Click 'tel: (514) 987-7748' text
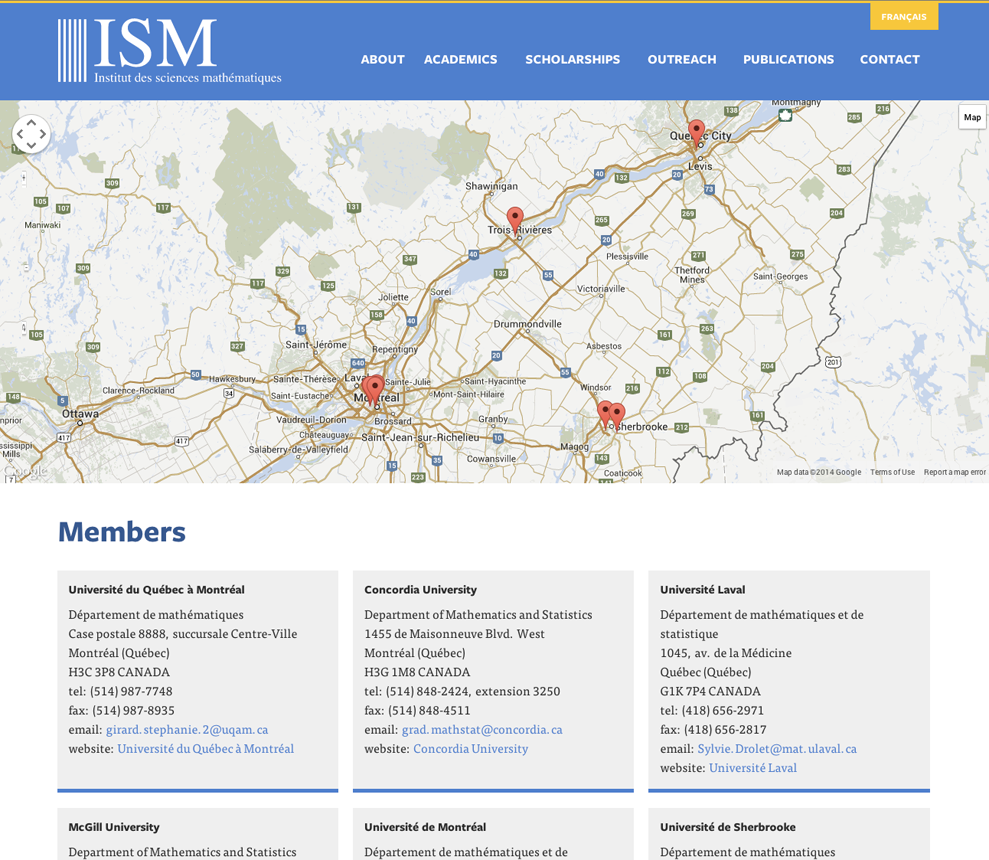989x860 pixels. click(120, 692)
